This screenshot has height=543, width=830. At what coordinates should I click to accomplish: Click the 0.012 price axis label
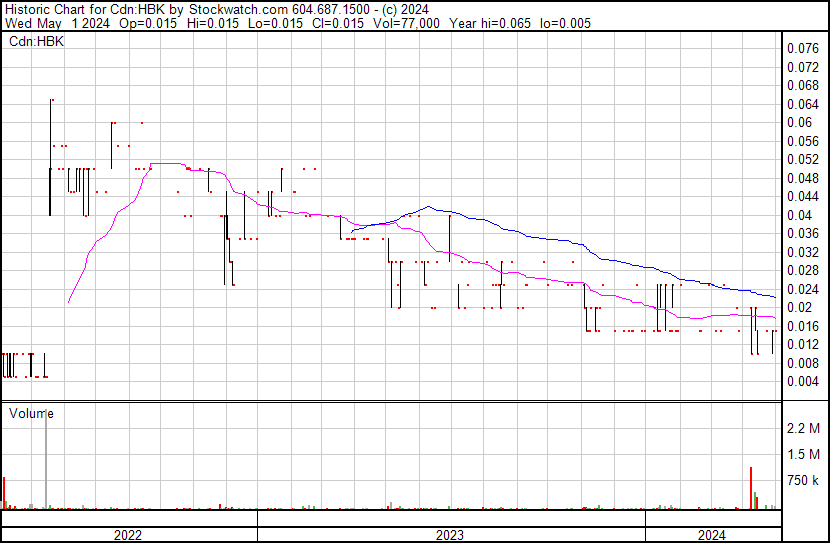(x=803, y=345)
